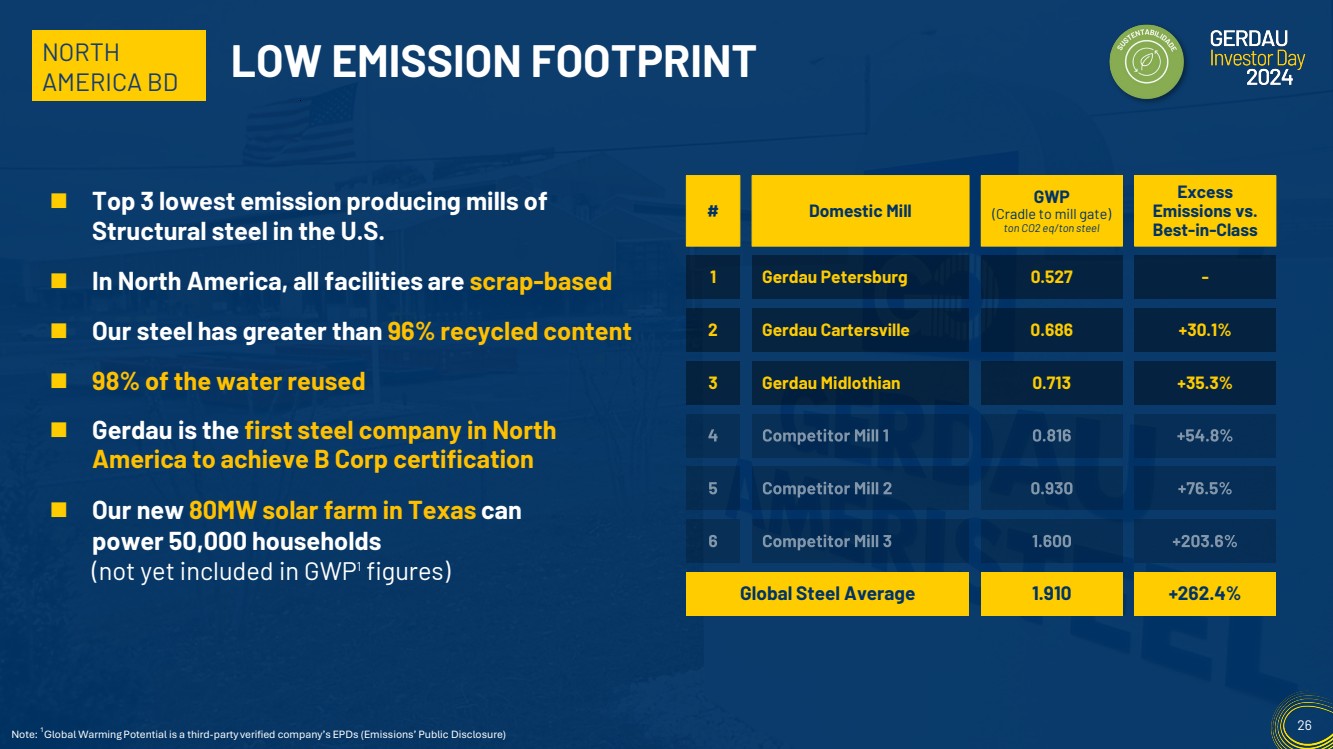Click the LOW EMISSION FOOTPRINT slide title

tap(493, 62)
